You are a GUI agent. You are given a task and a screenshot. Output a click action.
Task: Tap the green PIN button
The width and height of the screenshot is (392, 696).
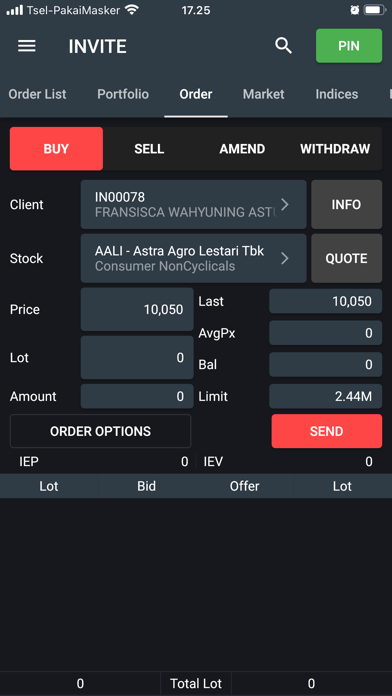pyautogui.click(x=349, y=46)
